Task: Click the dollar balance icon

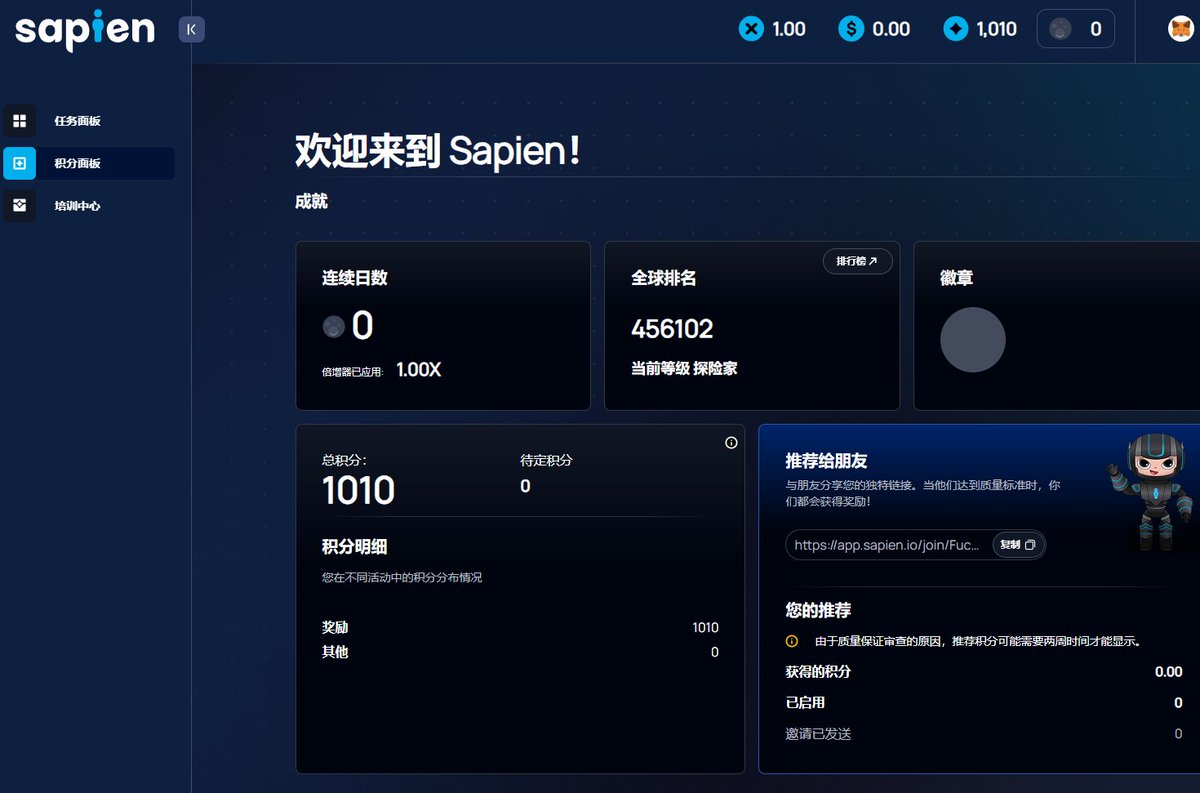Action: 851,29
